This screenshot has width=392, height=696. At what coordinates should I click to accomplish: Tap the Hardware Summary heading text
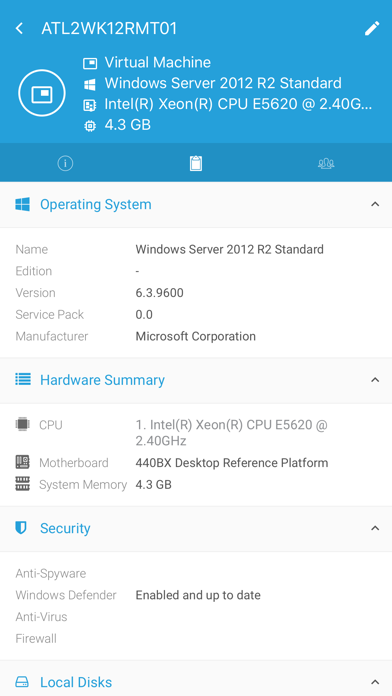coord(103,380)
